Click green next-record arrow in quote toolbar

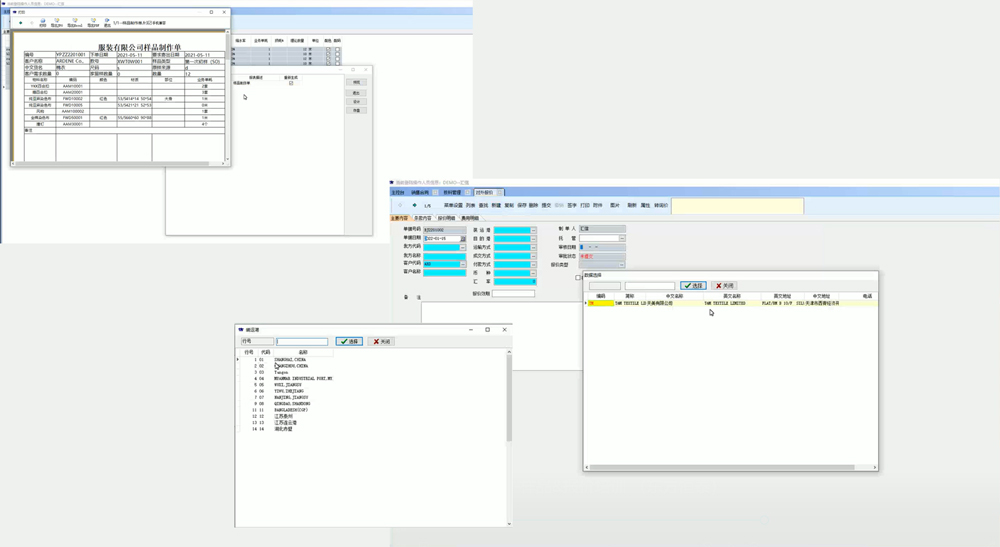(415, 205)
